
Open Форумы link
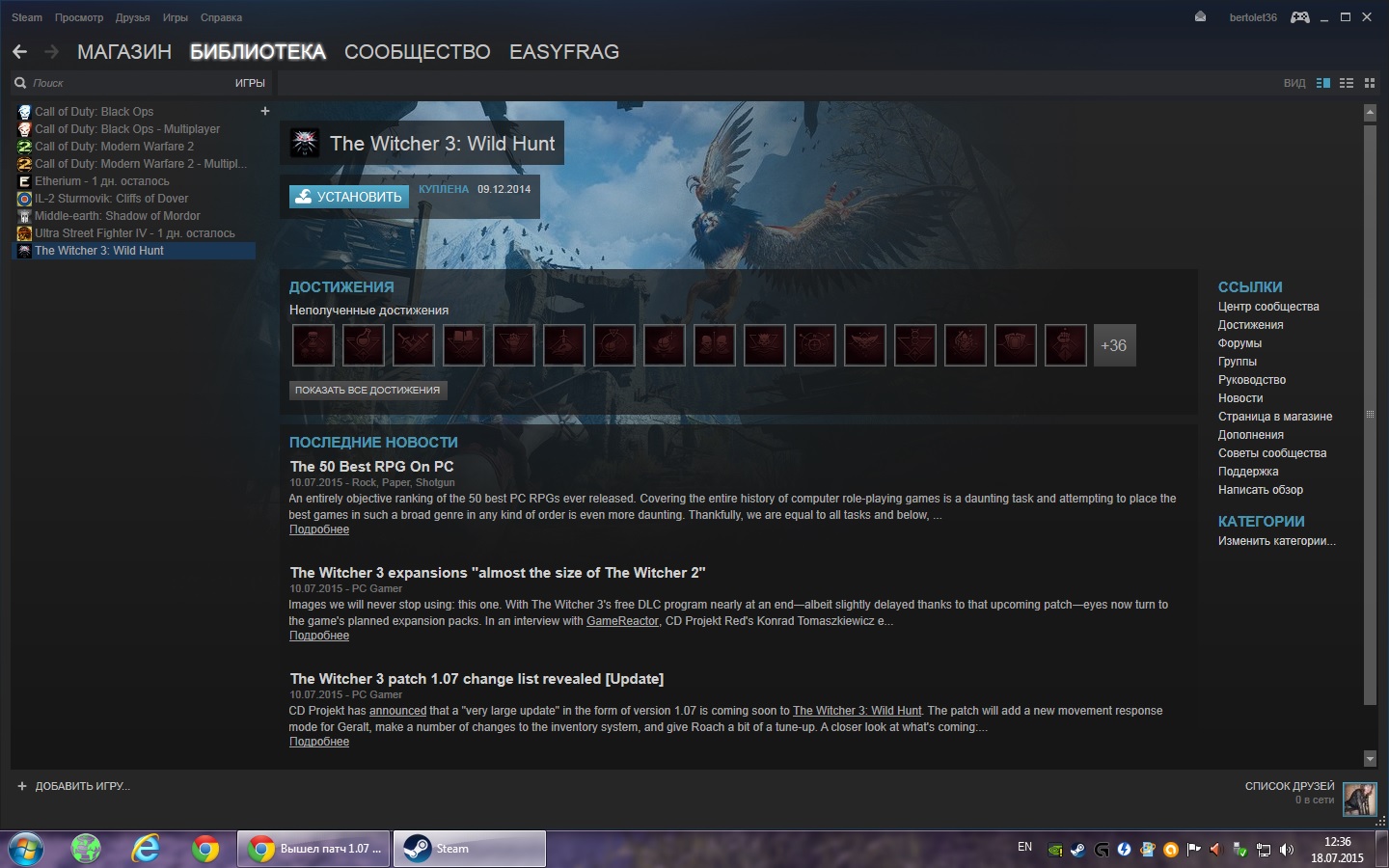1239,343
